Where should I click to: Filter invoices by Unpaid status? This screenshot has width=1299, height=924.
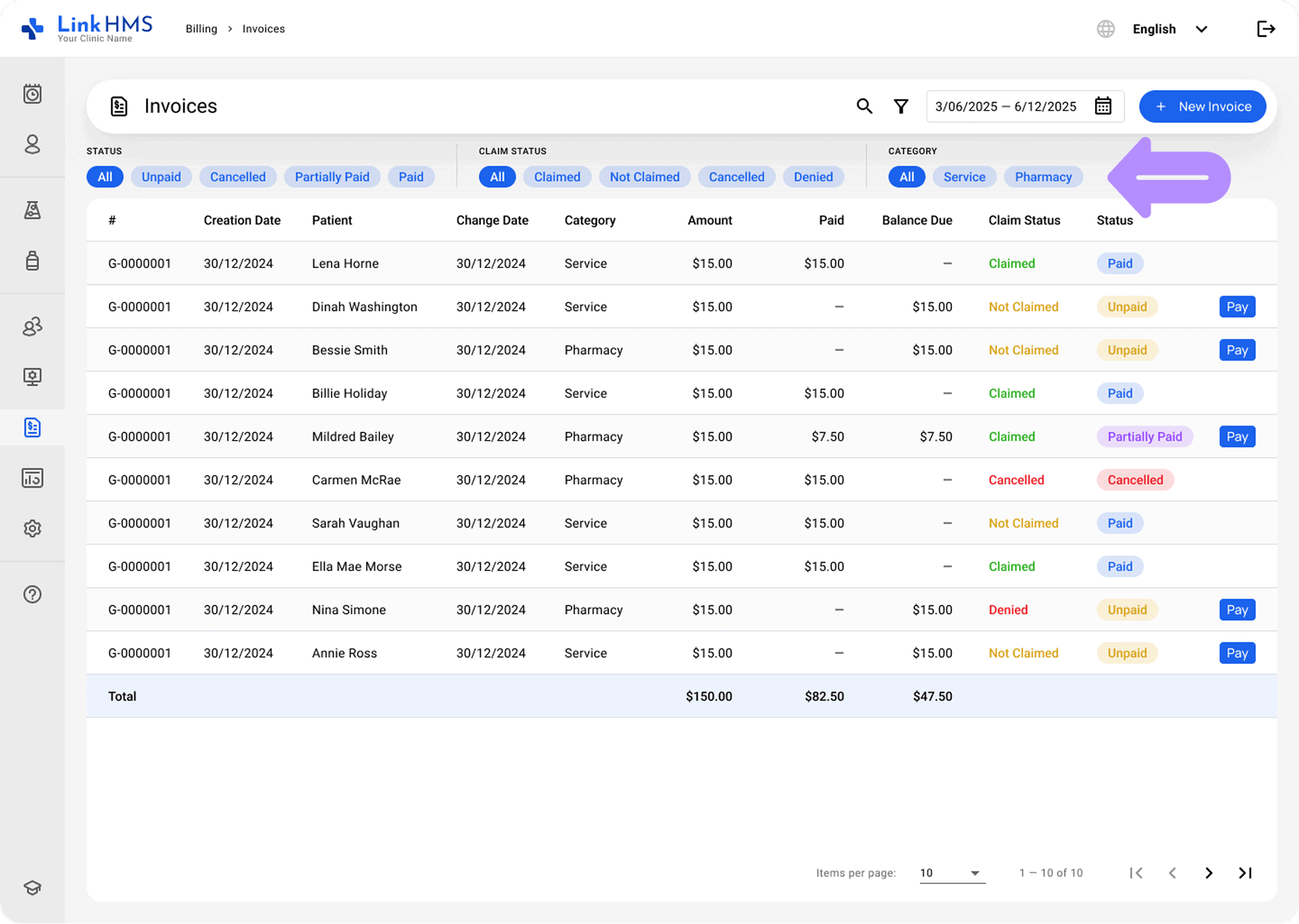[x=161, y=176]
